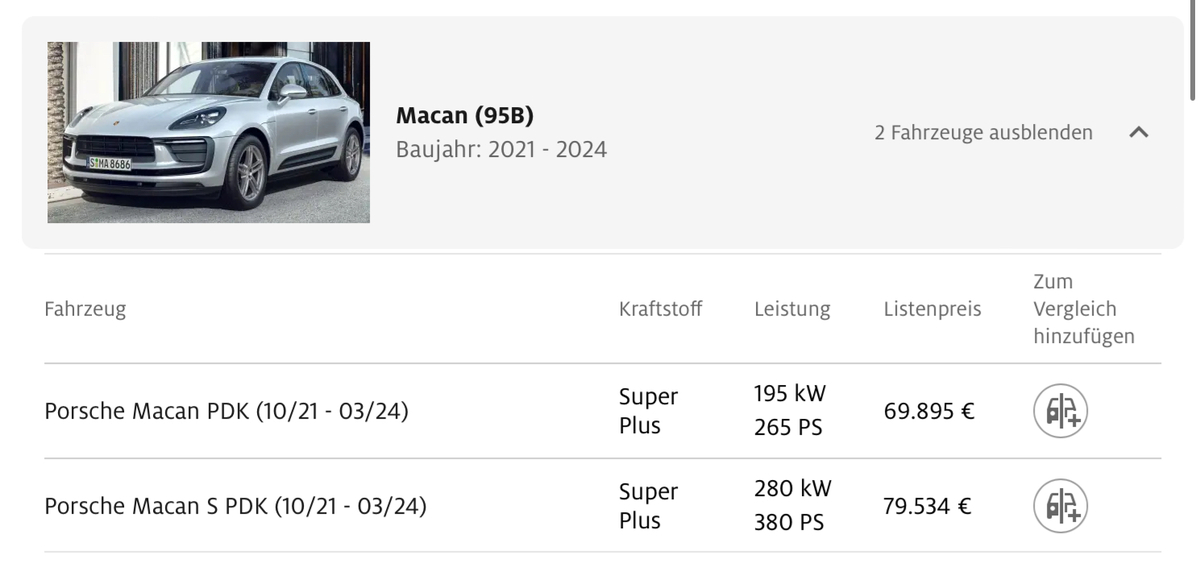Click Super Plus fuel in Macan S row

(648, 506)
